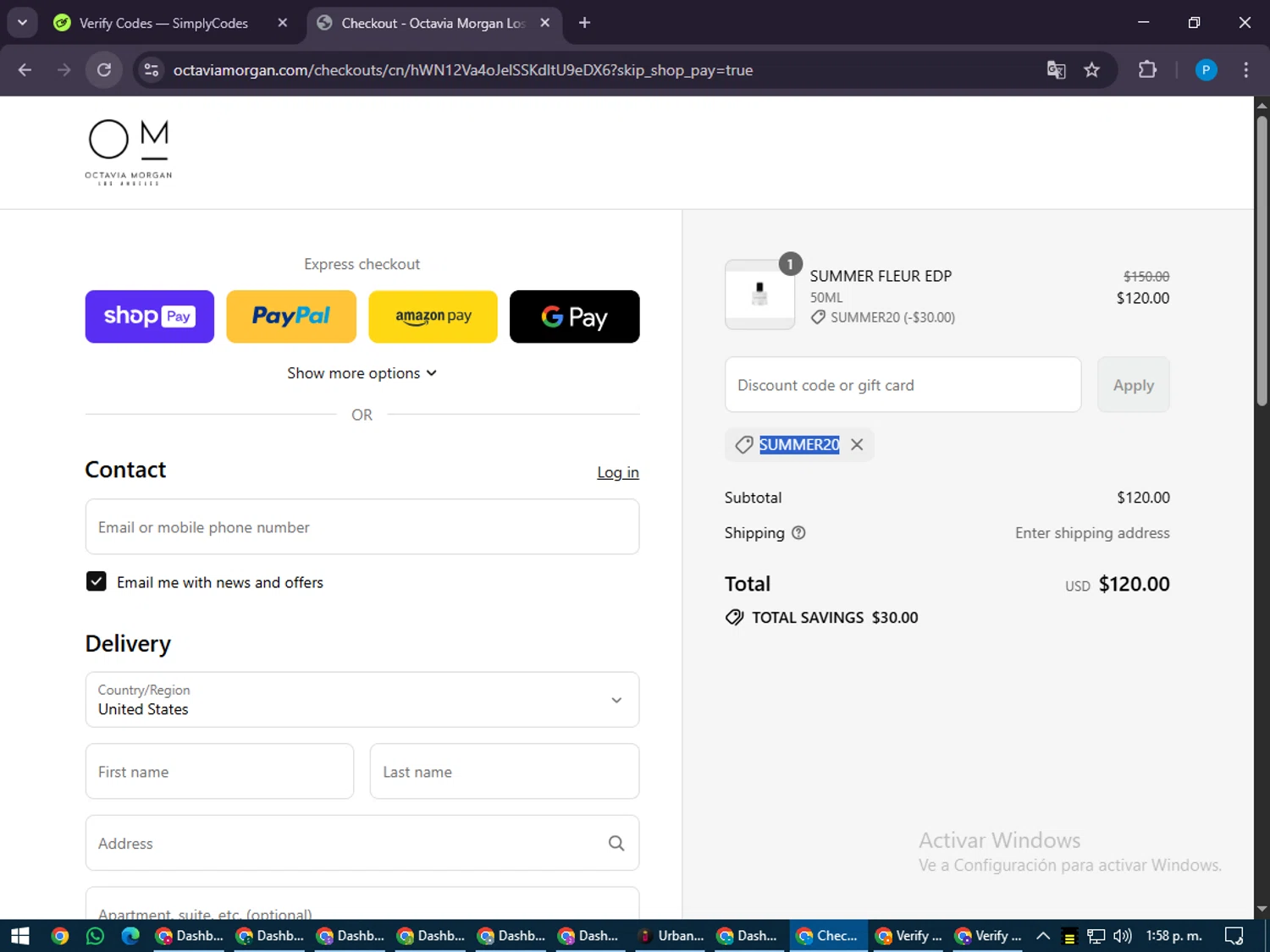This screenshot has height=952, width=1270.
Task: Pay with Amazon Pay
Action: coord(433,316)
